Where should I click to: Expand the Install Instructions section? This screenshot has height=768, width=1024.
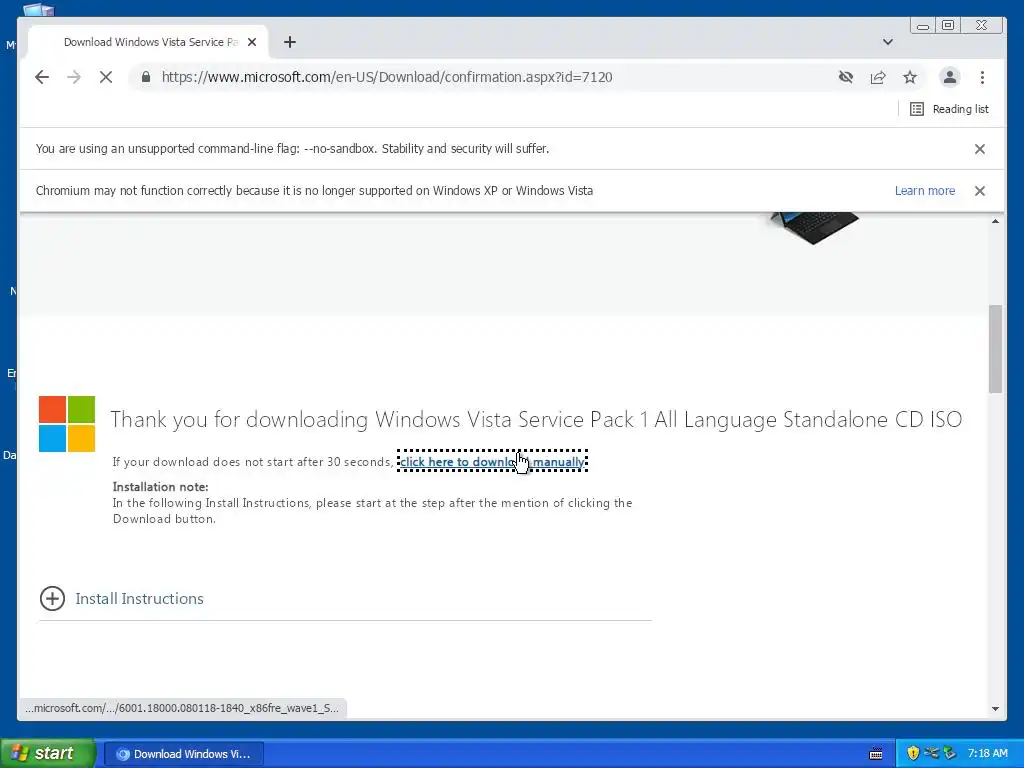tap(121, 598)
